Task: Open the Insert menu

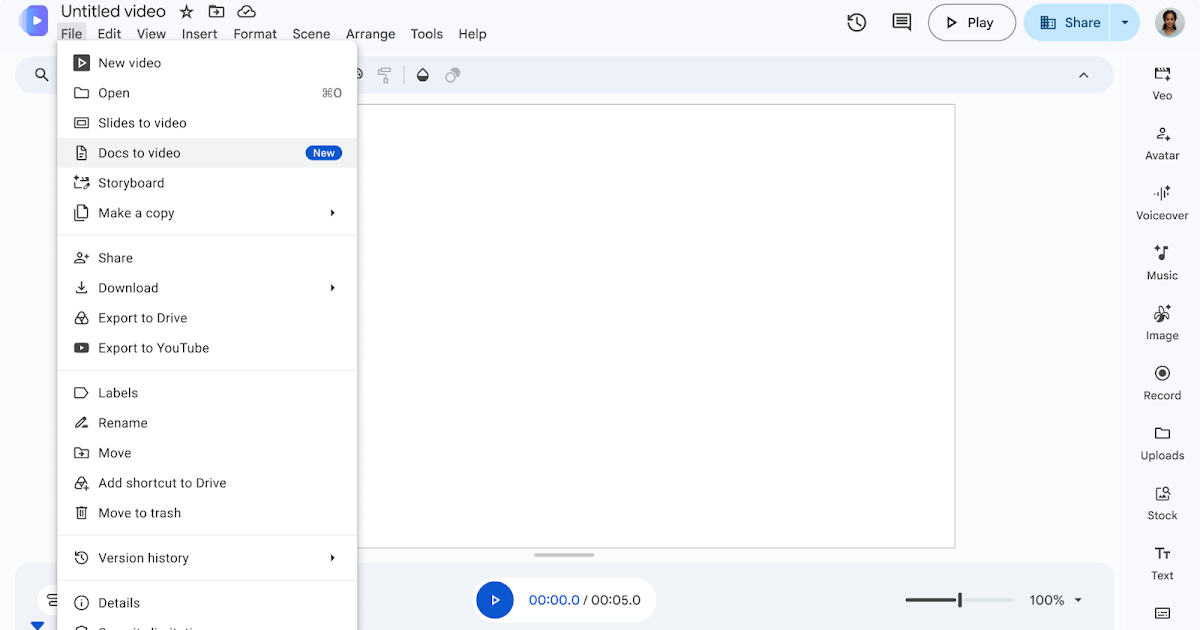Action: (200, 34)
